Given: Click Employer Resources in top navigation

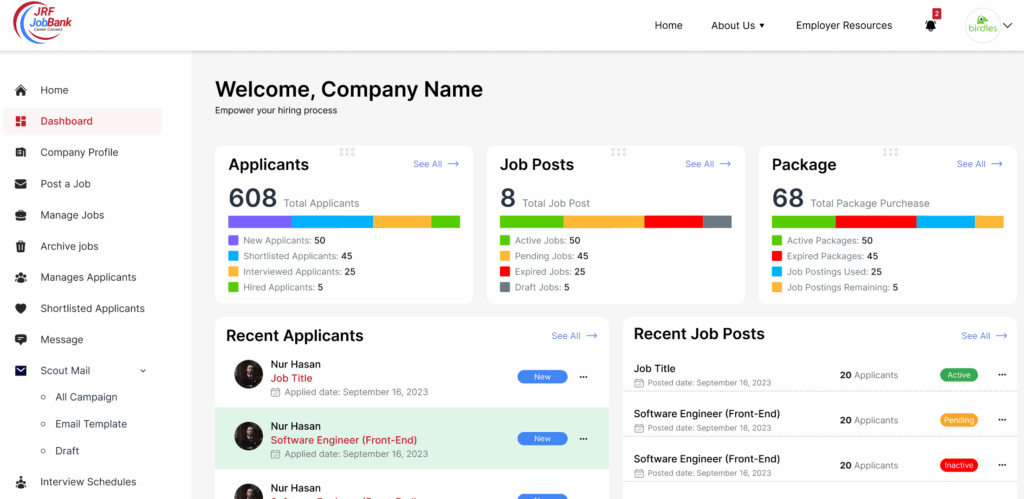Looking at the screenshot, I should point(843,26).
